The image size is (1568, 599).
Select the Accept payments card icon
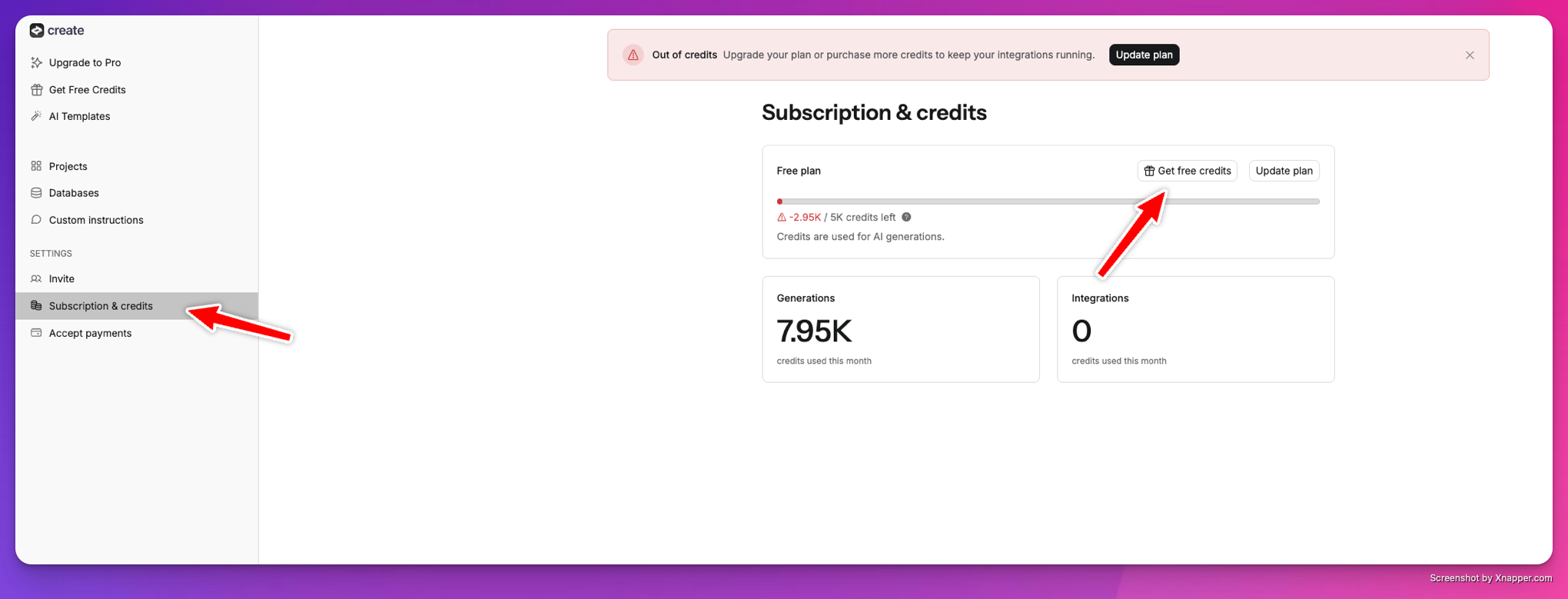[36, 332]
